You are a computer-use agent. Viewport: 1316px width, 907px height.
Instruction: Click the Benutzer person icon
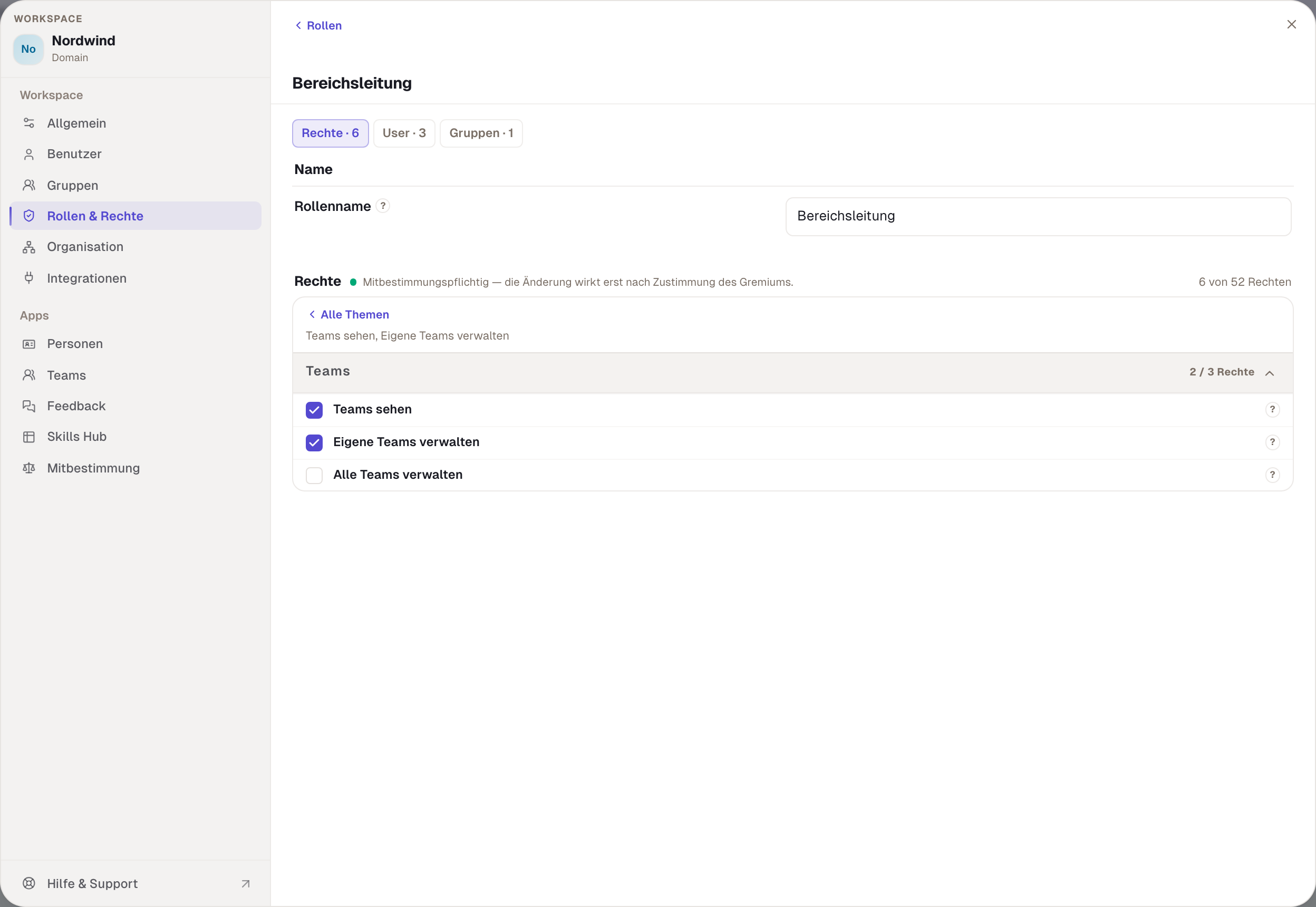(29, 154)
